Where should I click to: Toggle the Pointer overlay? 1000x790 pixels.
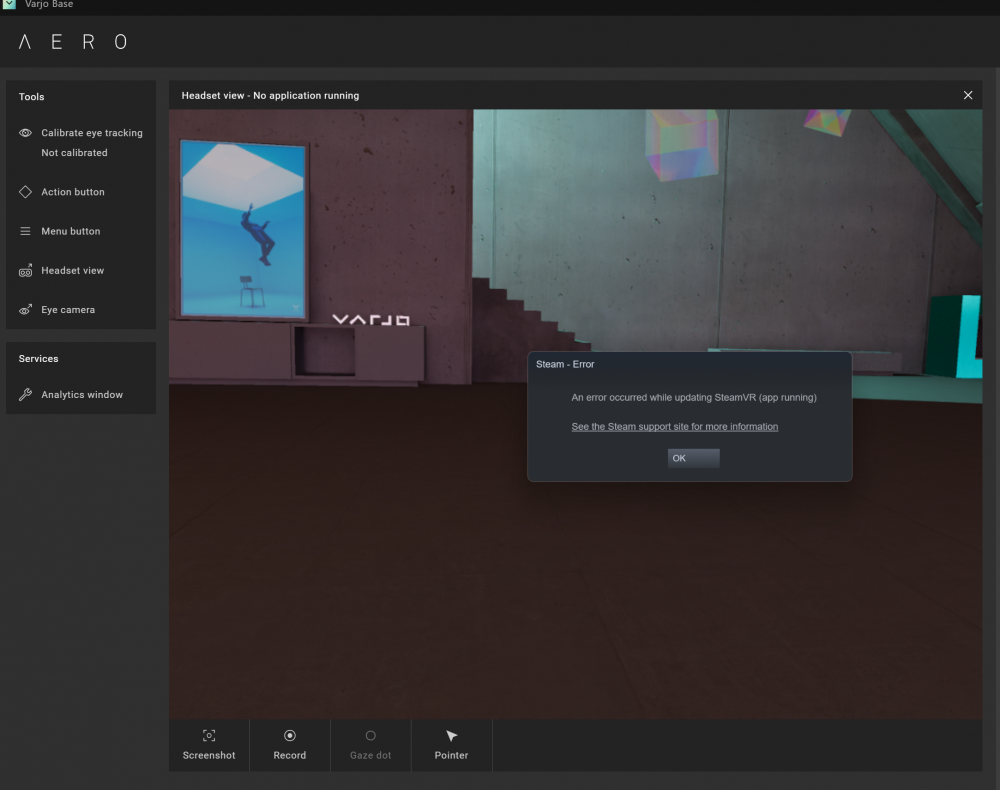451,744
